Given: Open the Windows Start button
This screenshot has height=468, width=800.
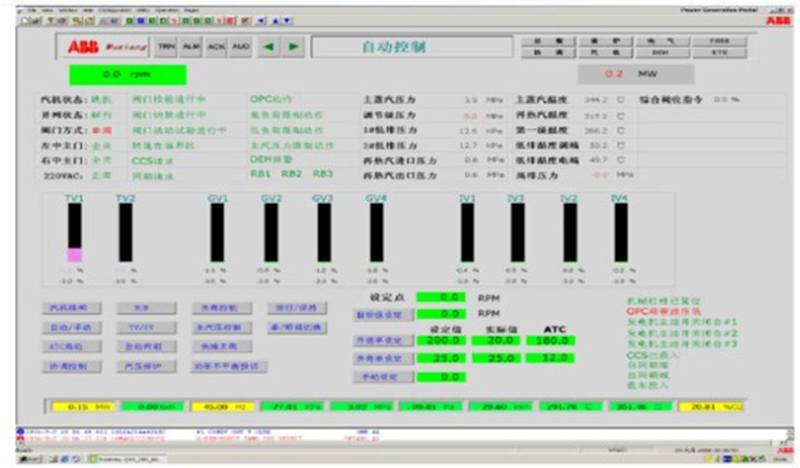Looking at the screenshot, I should click(x=28, y=459).
